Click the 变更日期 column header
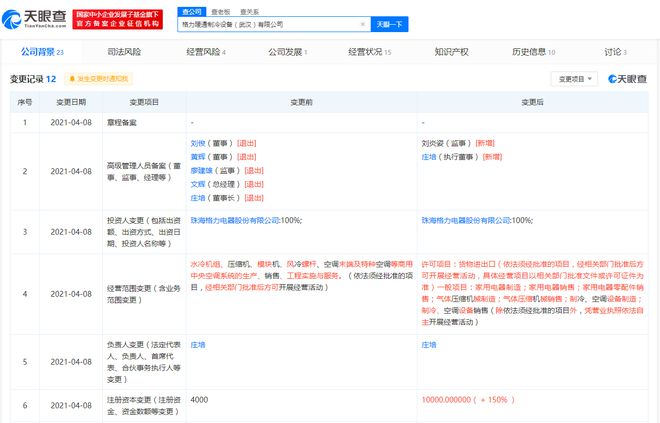The width and height of the screenshot is (660, 423). click(x=71, y=102)
